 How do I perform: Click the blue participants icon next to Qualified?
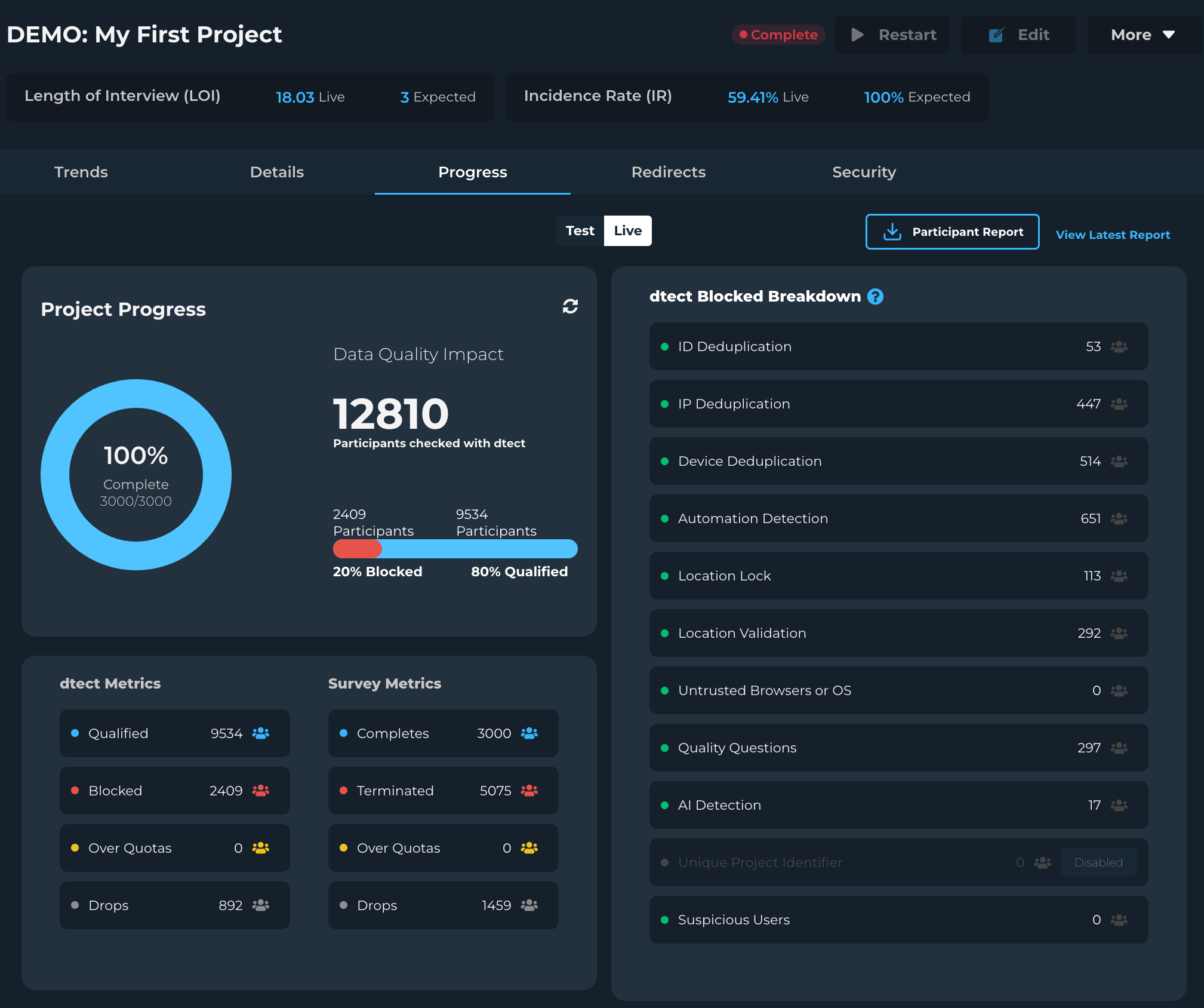coord(261,733)
